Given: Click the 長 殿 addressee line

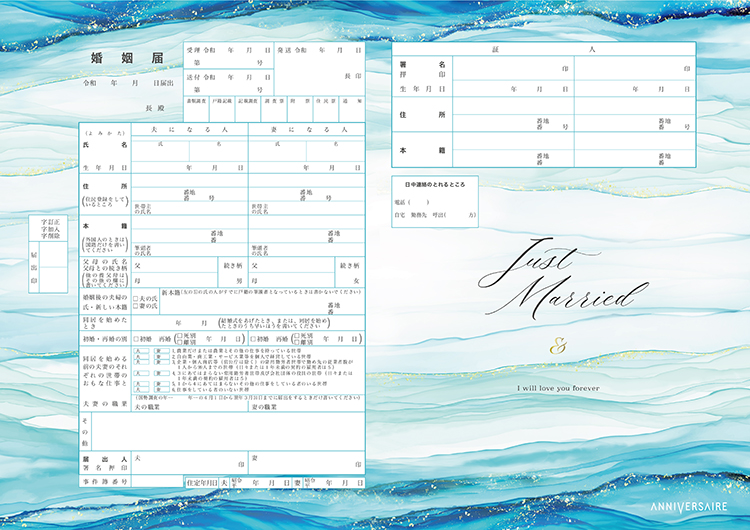Looking at the screenshot, I should pyautogui.click(x=155, y=108).
